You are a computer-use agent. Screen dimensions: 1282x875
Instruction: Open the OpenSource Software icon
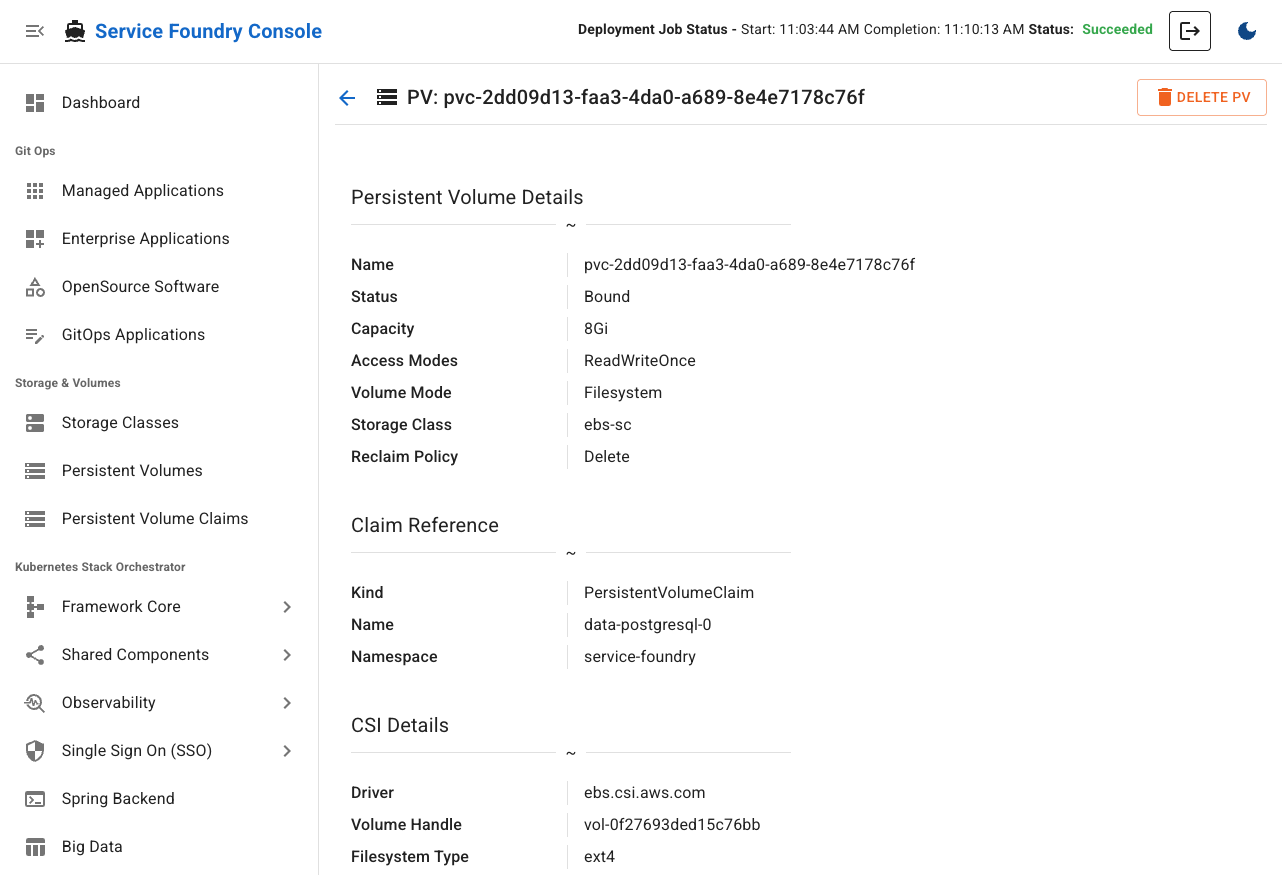click(35, 286)
